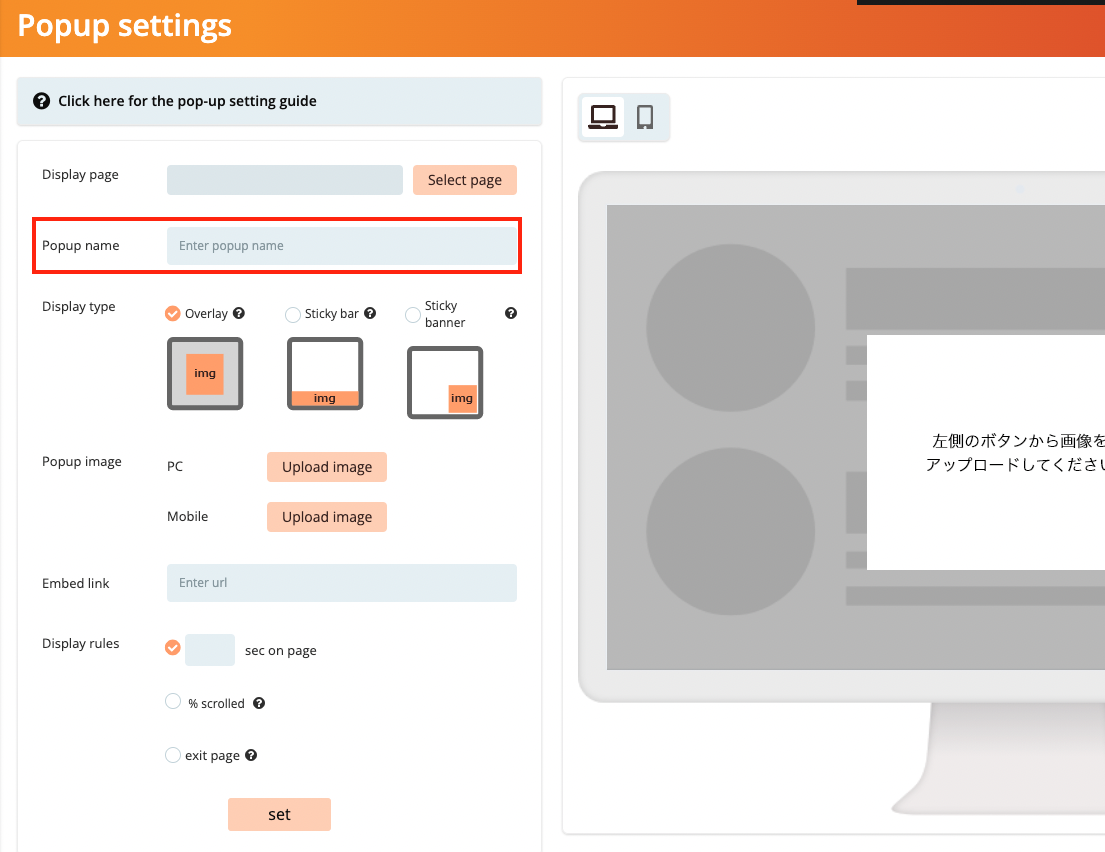Click the "Select page" button
Viewport: 1105px width, 852px height.
point(464,180)
